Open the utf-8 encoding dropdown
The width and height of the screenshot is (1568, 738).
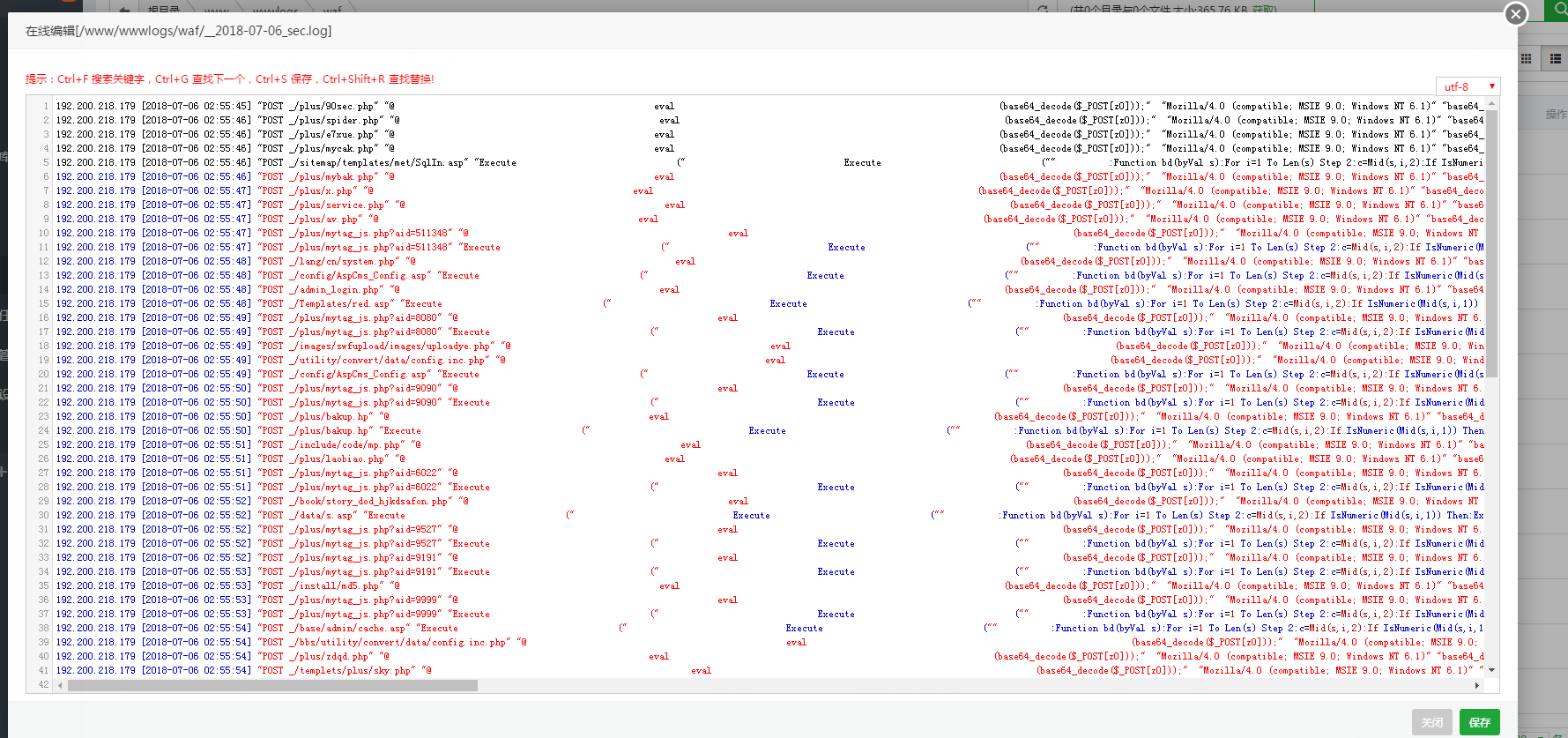point(1468,86)
